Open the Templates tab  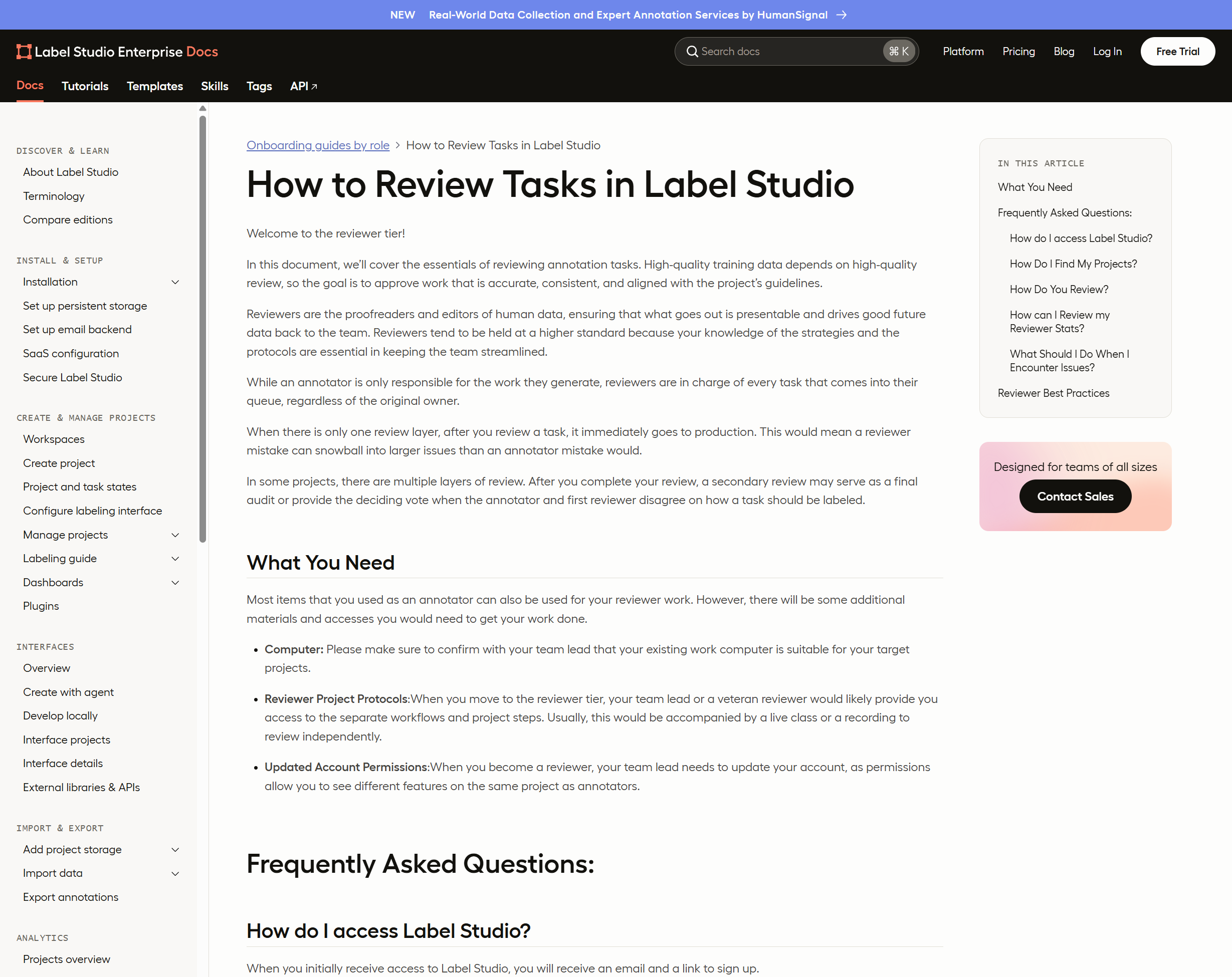(155, 86)
